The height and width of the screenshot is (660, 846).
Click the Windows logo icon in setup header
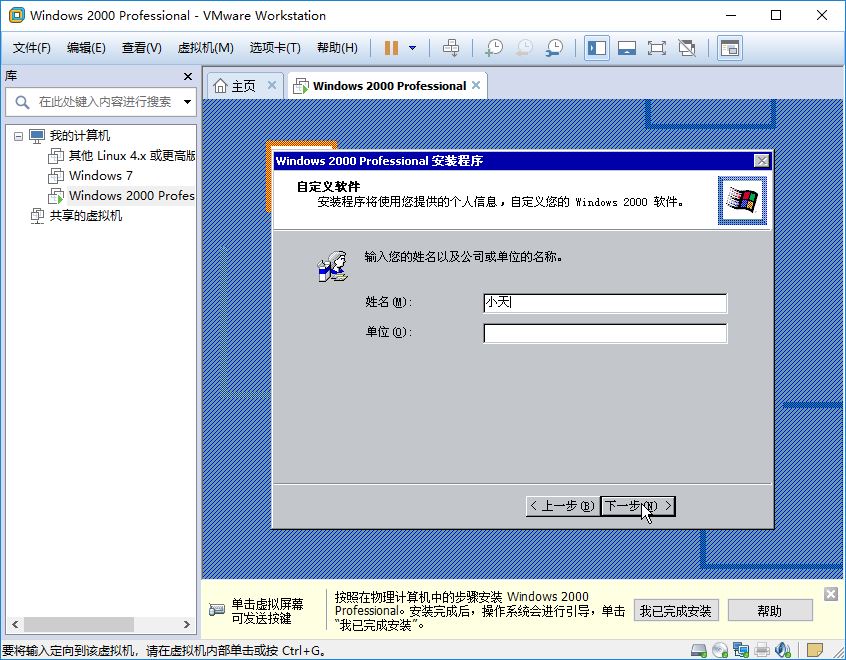coord(742,200)
